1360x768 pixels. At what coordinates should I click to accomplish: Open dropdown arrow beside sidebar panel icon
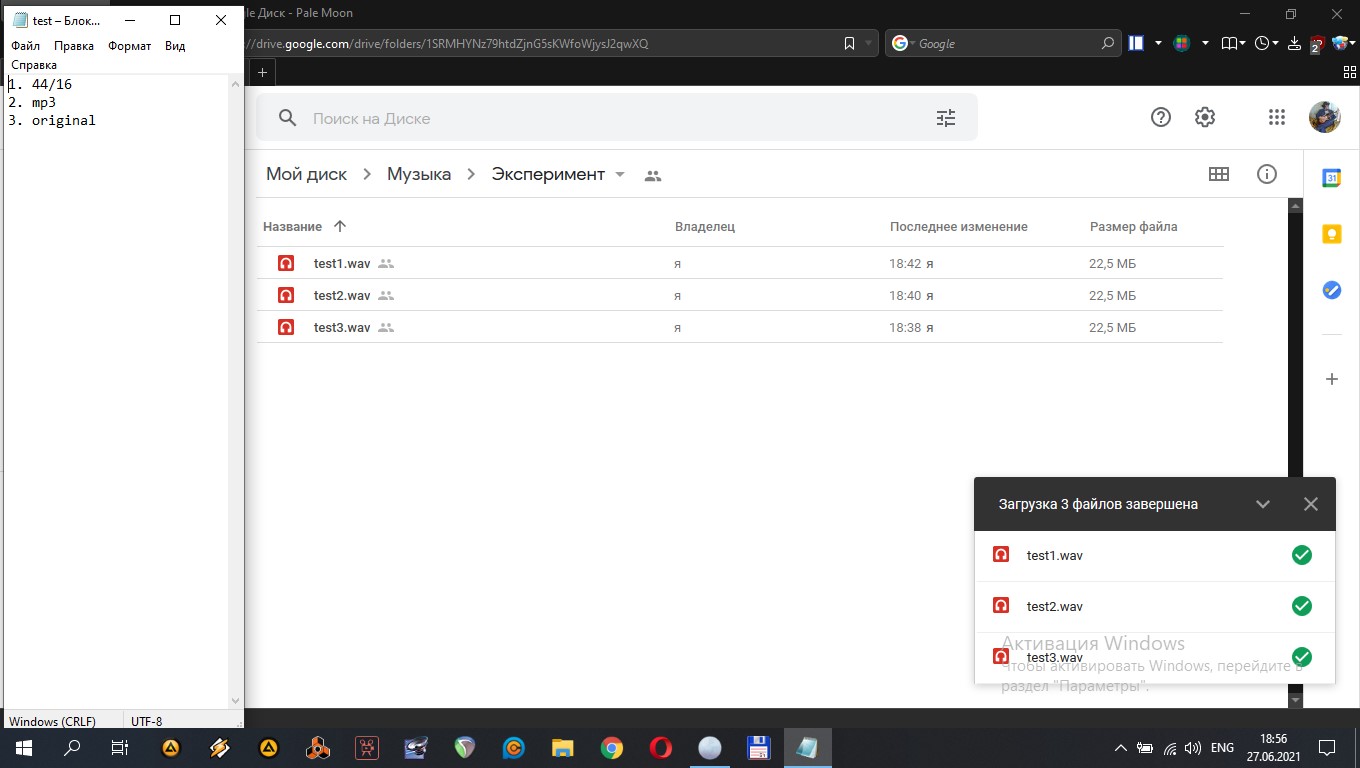point(1158,43)
